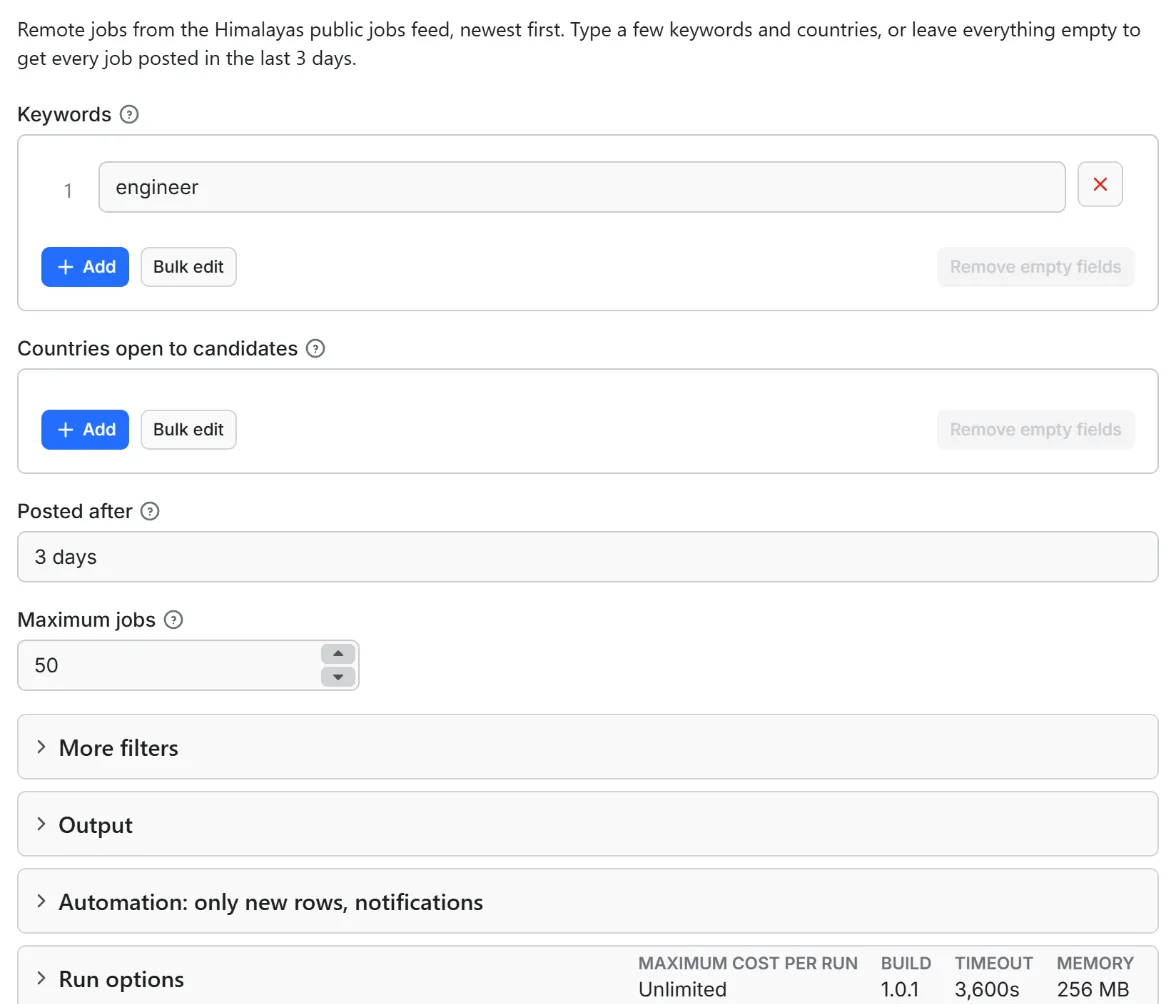The height and width of the screenshot is (1004, 1176).
Task: Open Bulk edit for Keywords
Action: click(188, 267)
